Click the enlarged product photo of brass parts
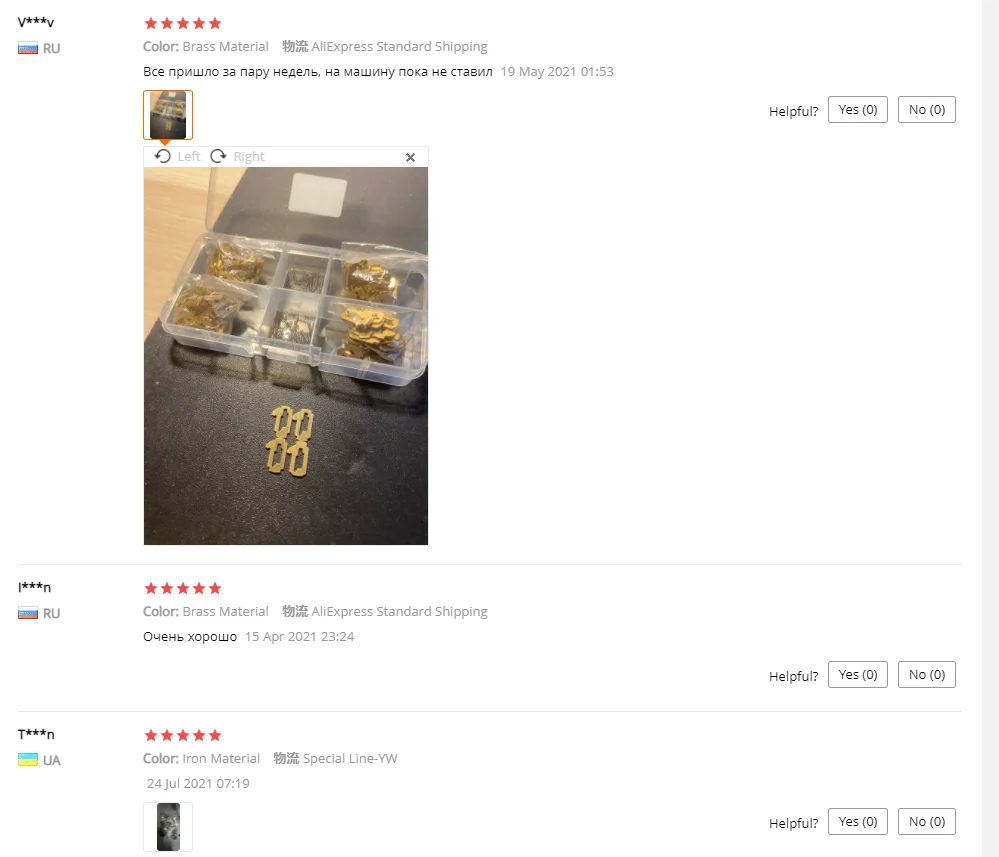 tap(285, 356)
